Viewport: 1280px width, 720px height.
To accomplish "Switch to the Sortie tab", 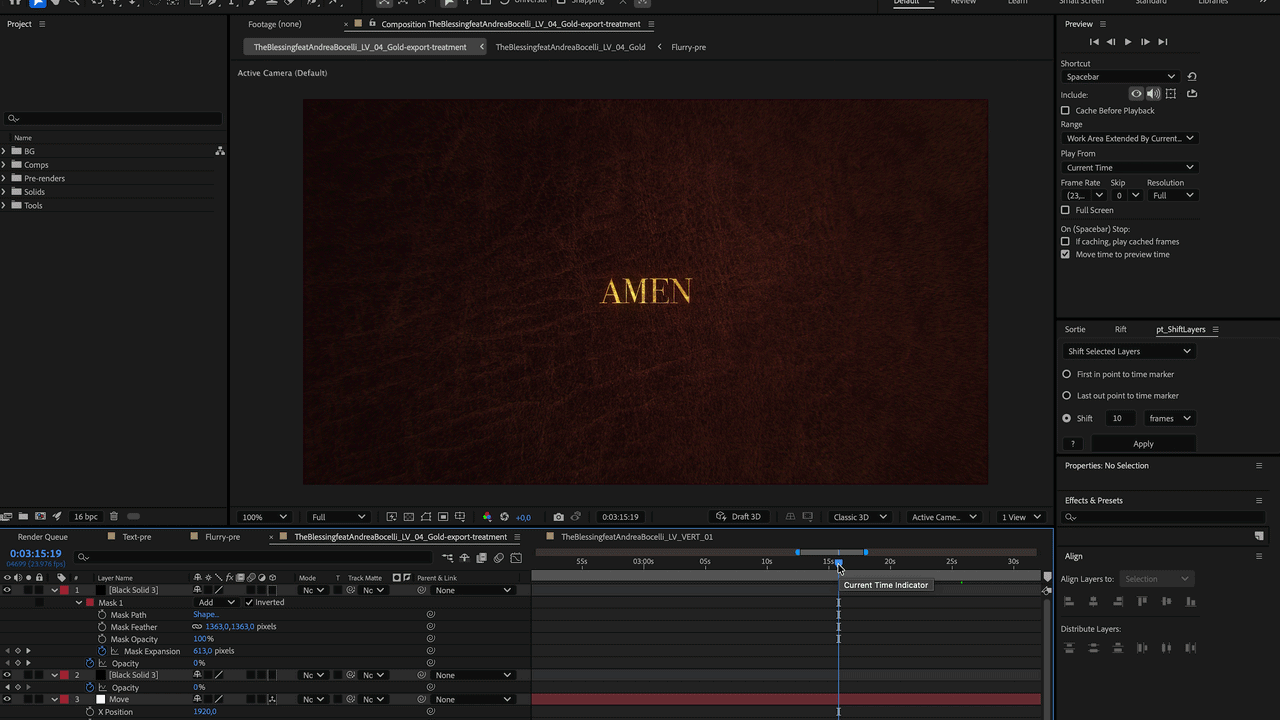I will click(1075, 329).
